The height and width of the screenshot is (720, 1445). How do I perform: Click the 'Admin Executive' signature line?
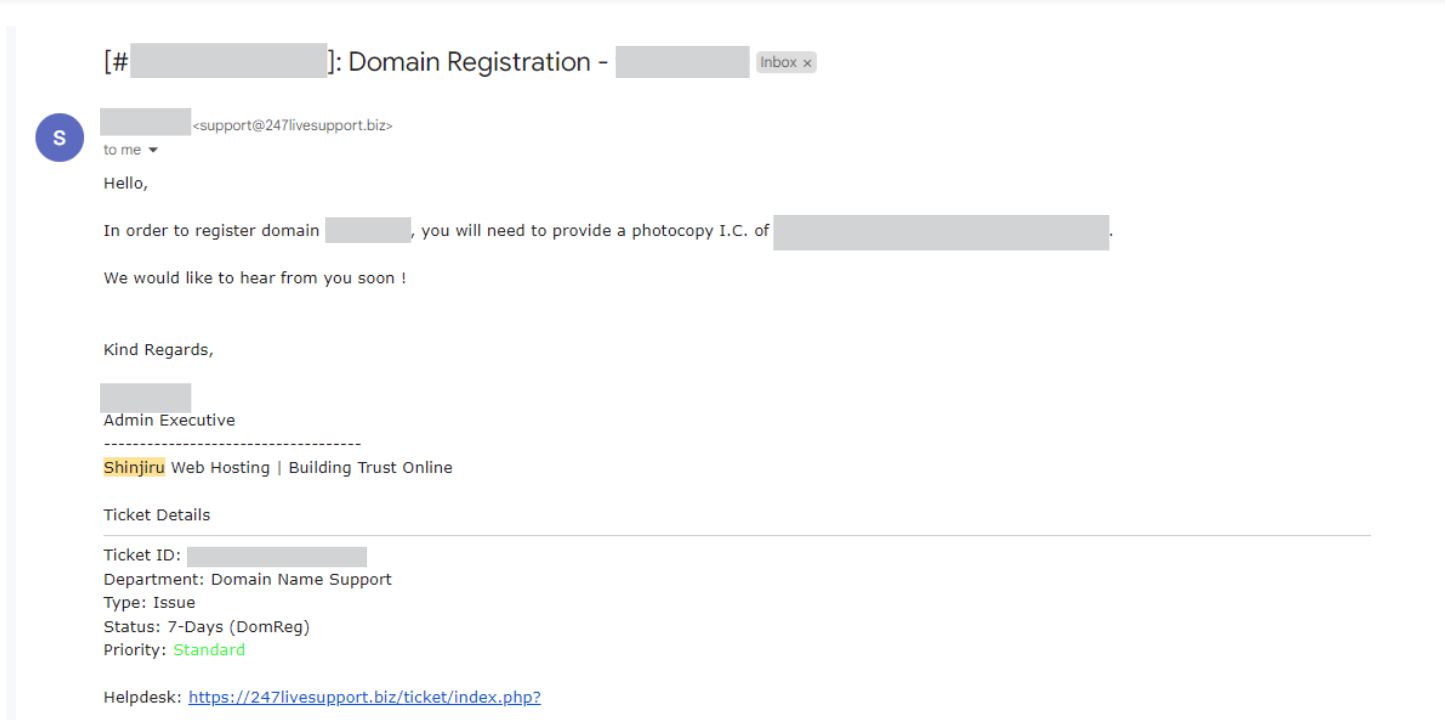[x=169, y=420]
